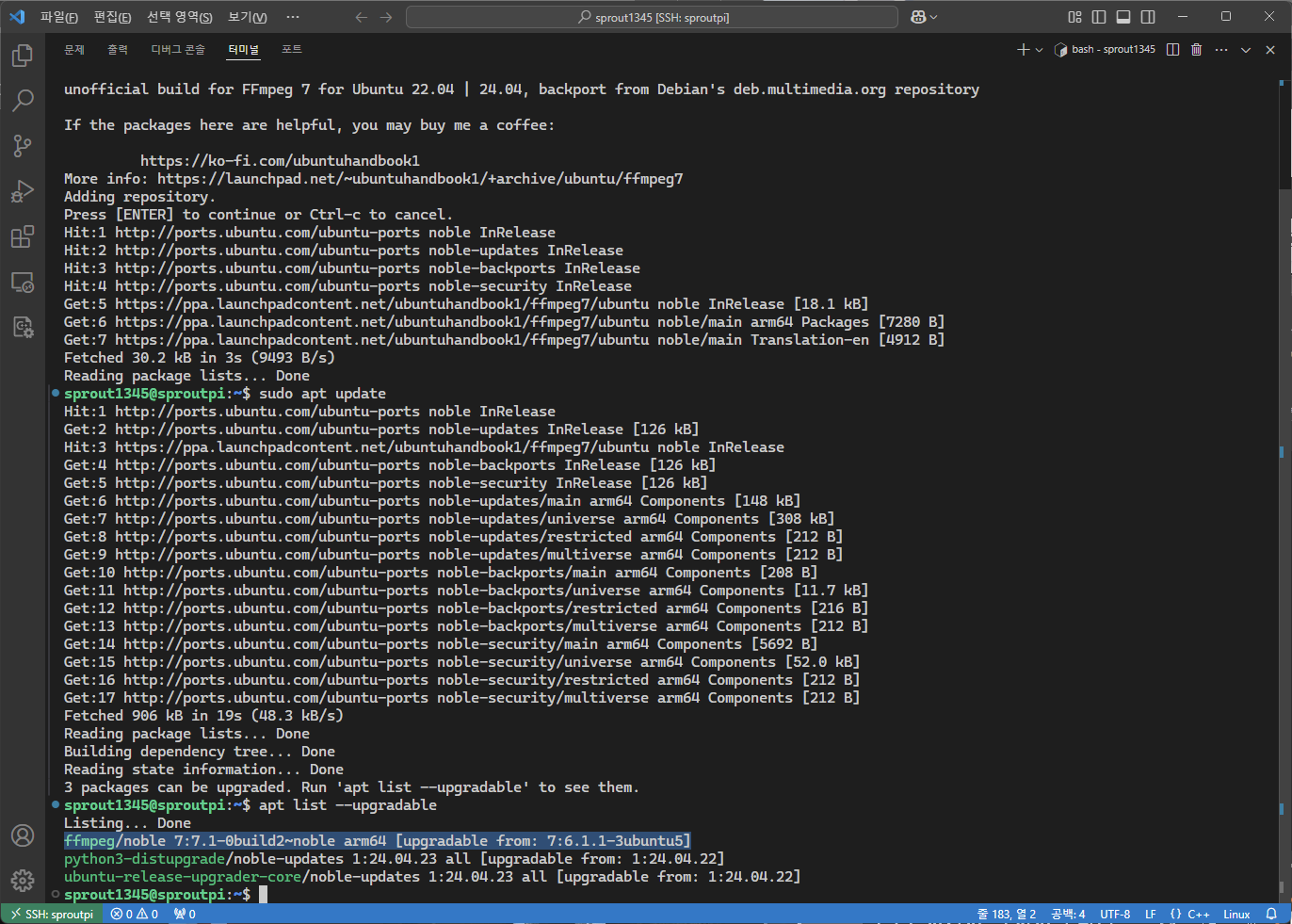The width and height of the screenshot is (1292, 924).
Task: Open errors and warnings status item
Action: point(134,914)
